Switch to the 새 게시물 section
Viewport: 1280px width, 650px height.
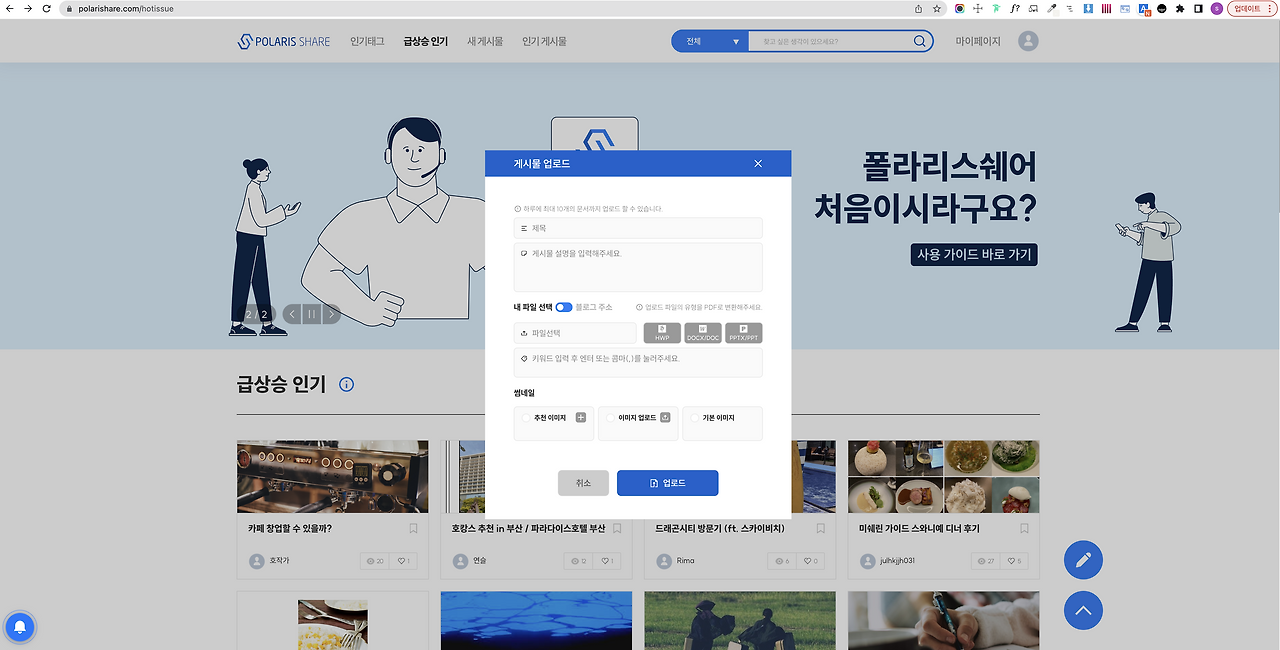pyautogui.click(x=485, y=41)
